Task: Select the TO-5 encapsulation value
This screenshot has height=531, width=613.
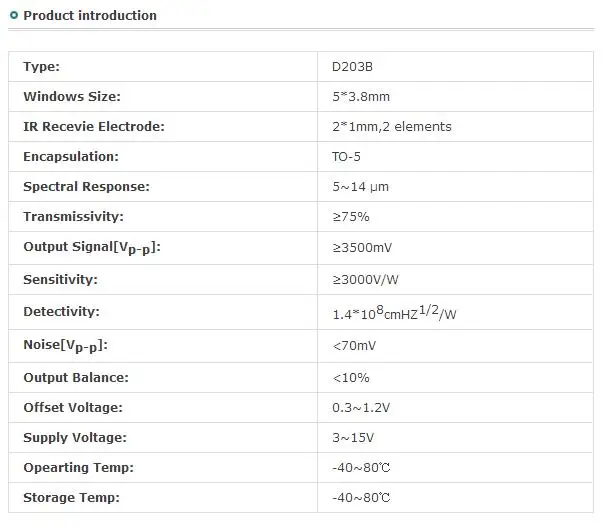Action: (346, 157)
